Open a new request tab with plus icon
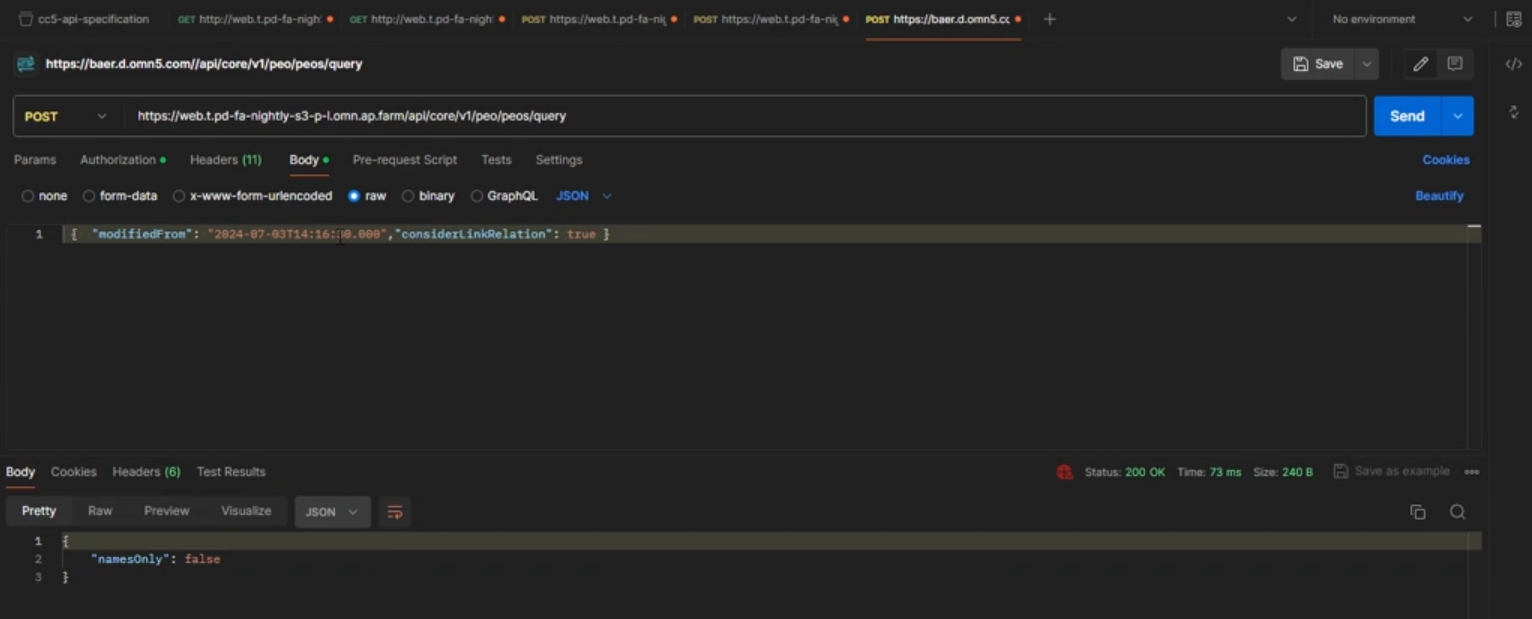The height and width of the screenshot is (619, 1532). coord(1049,19)
